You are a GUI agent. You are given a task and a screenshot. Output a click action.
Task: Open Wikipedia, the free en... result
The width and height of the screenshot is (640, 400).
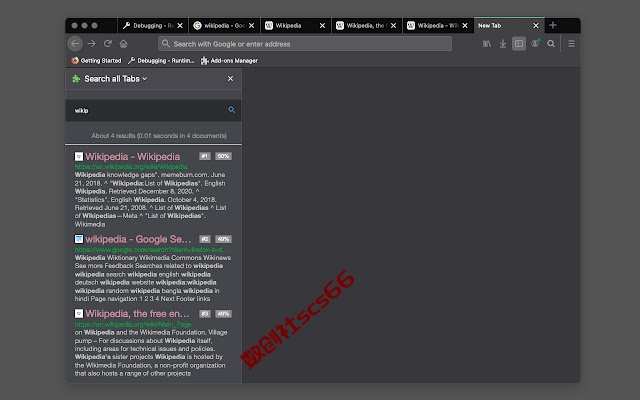137,313
